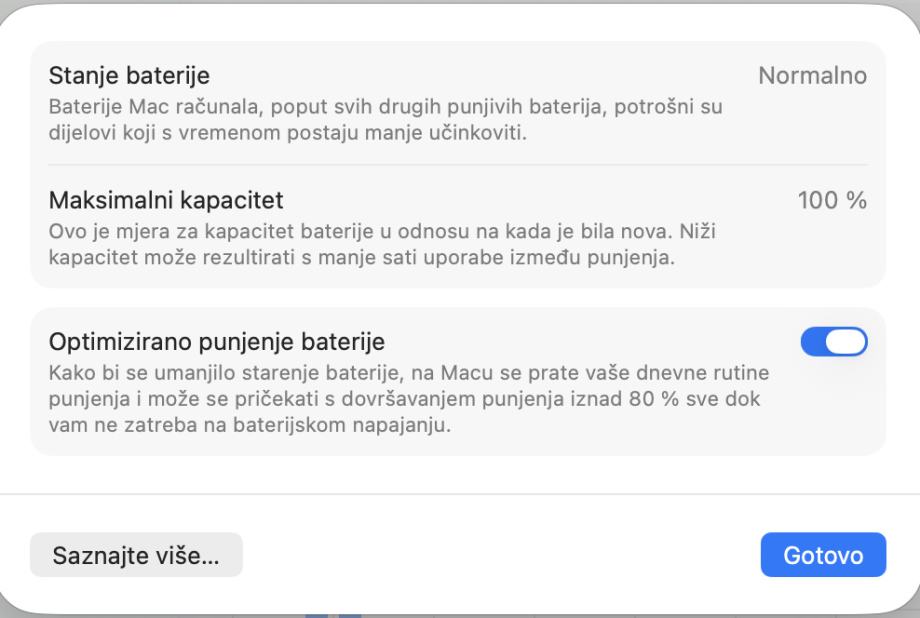This screenshot has height=618, width=920.
Task: Click the Optimizirano punjenje baterije title
Action: click(217, 342)
